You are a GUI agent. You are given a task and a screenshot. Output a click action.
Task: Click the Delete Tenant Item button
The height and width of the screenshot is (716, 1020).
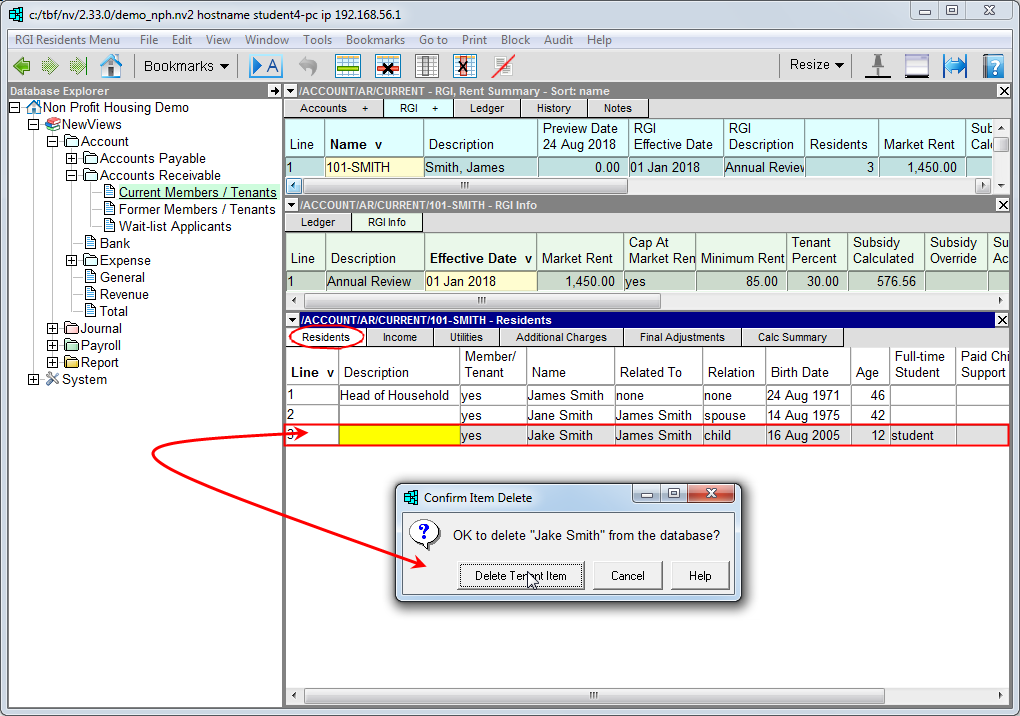coord(520,575)
